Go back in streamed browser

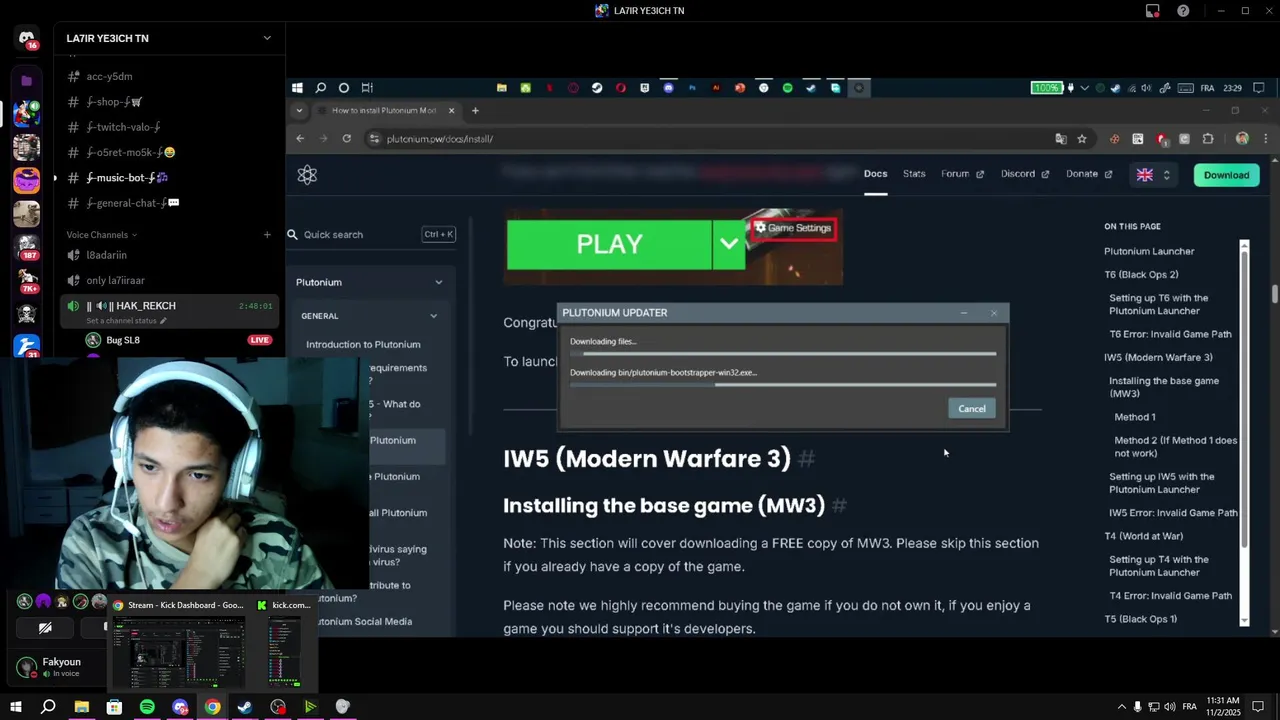click(x=300, y=139)
